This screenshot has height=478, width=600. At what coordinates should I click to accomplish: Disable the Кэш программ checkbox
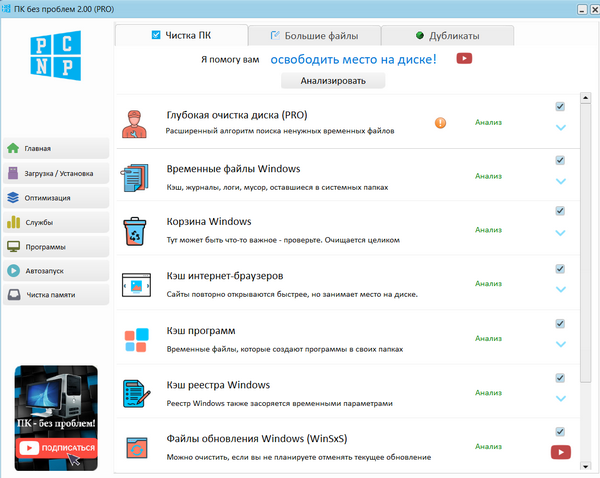(560, 323)
